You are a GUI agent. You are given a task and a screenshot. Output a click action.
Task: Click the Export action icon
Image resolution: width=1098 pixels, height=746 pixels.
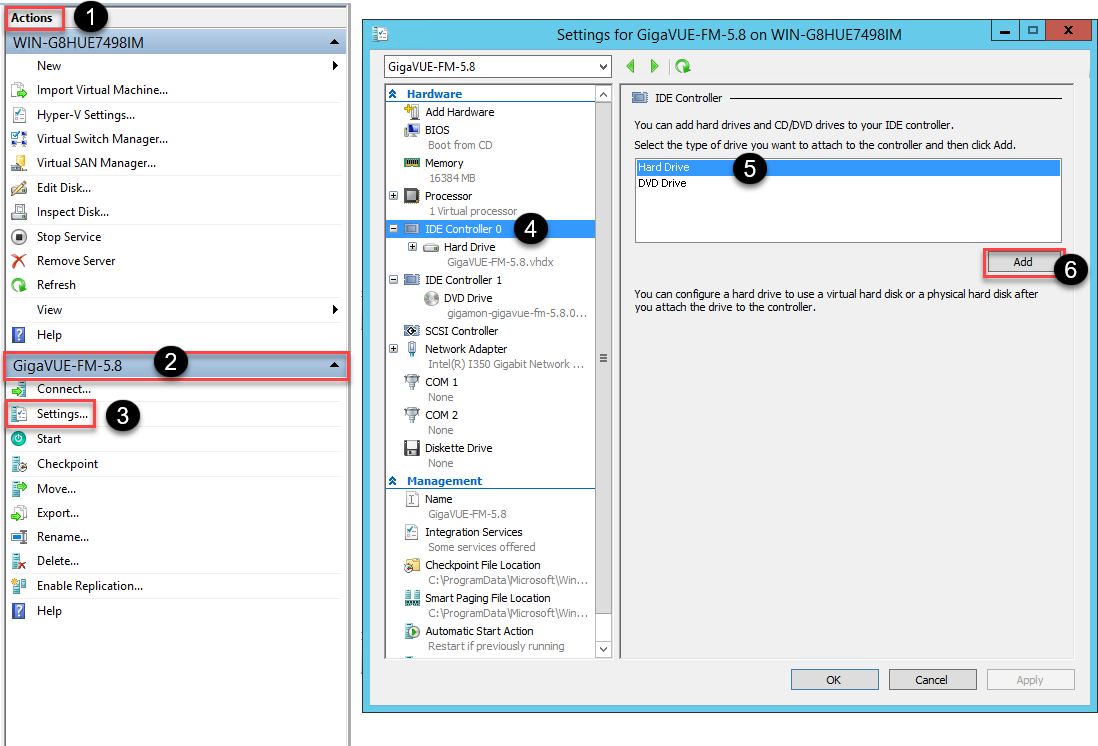pos(18,513)
